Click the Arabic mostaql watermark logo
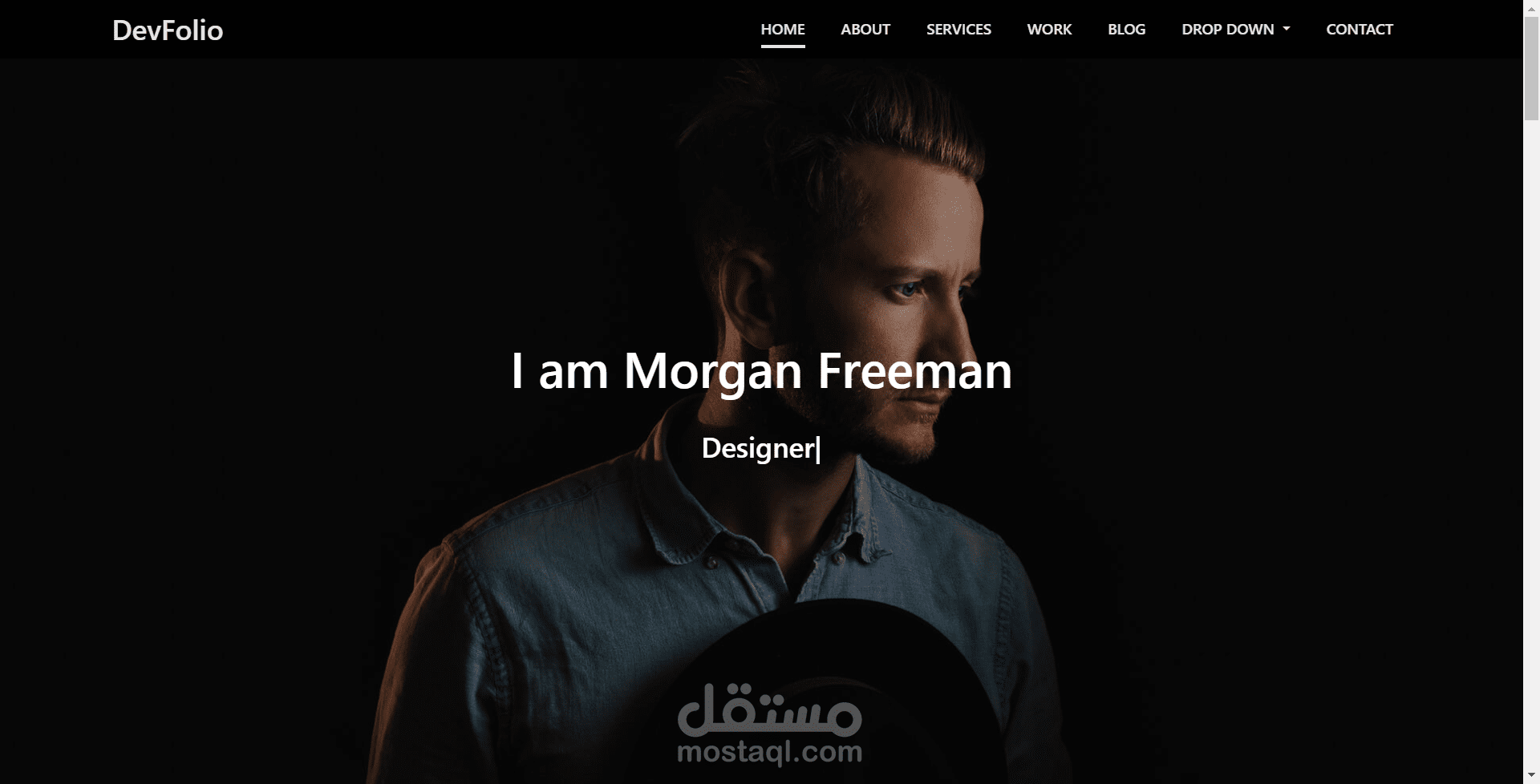This screenshot has width=1540, height=784. point(770,710)
